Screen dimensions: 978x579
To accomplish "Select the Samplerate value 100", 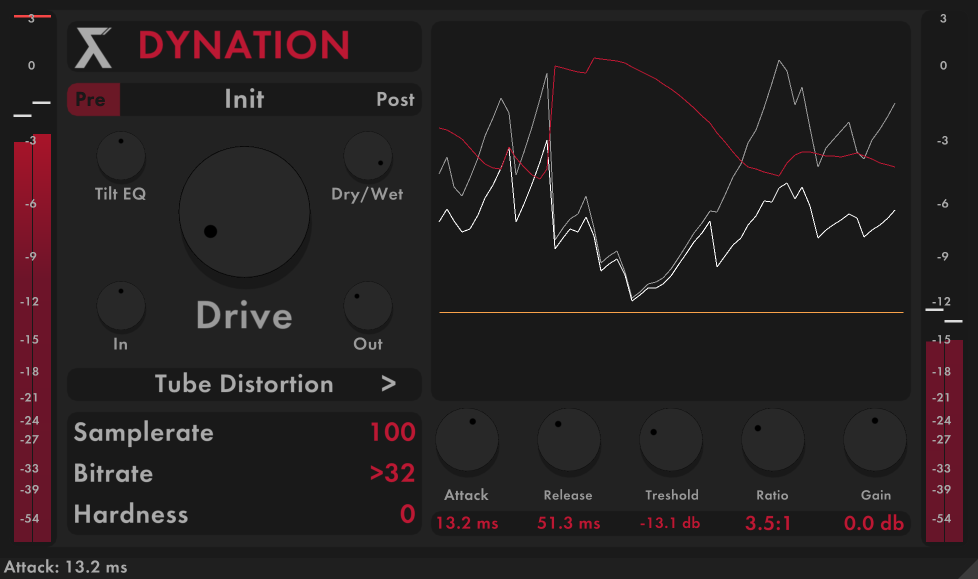I will [392, 432].
